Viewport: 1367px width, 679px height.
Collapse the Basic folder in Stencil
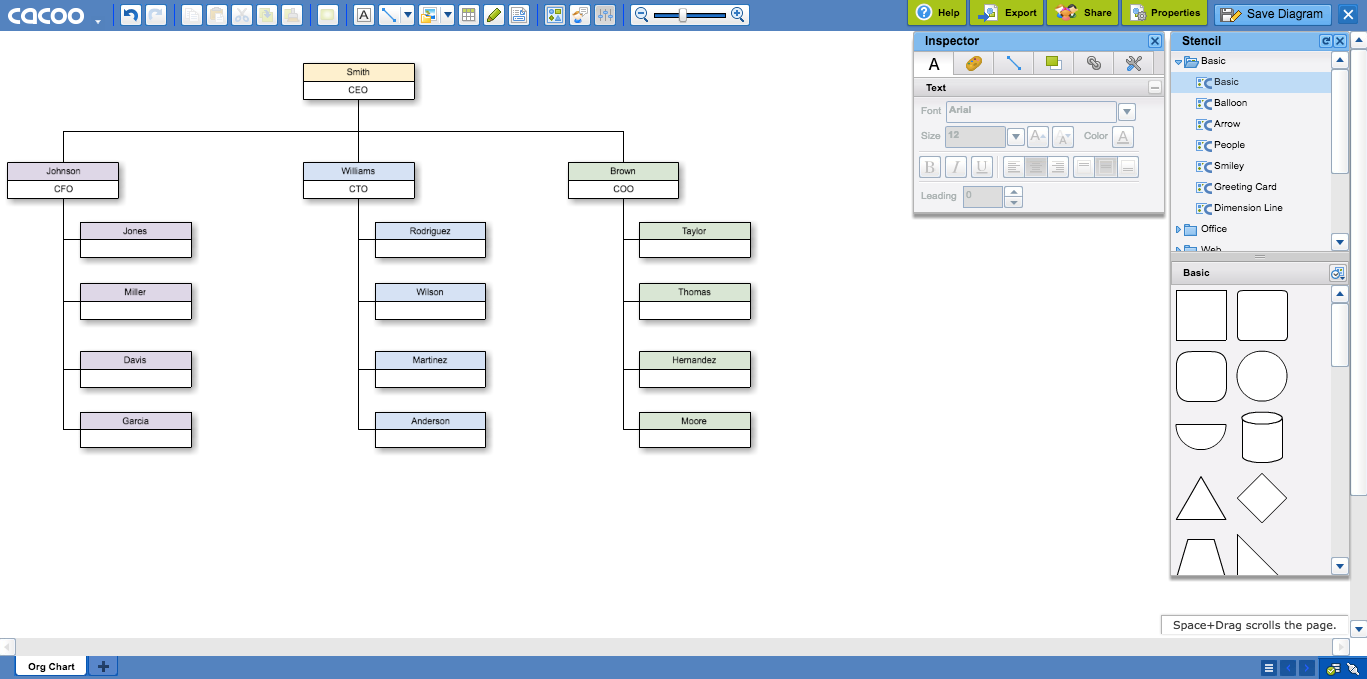tap(1179, 62)
